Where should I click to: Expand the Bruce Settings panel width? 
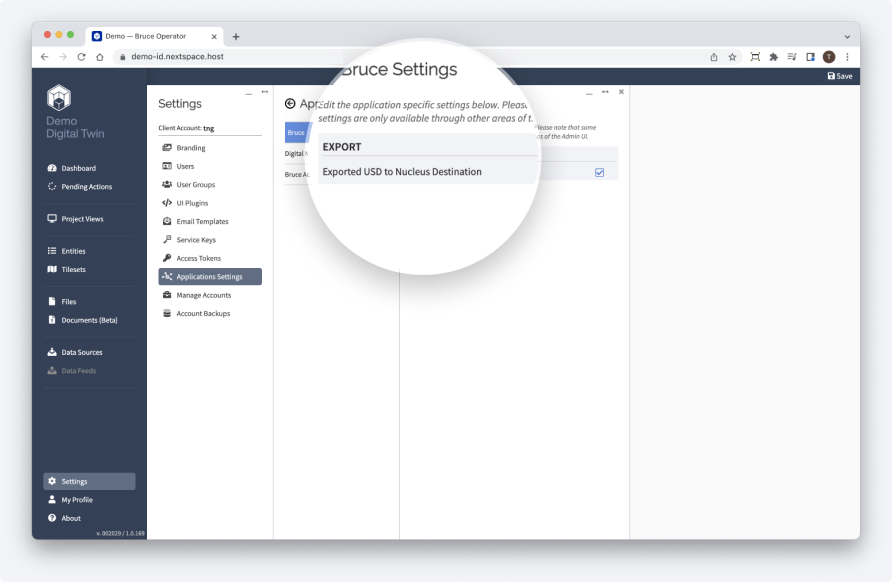tap(605, 92)
